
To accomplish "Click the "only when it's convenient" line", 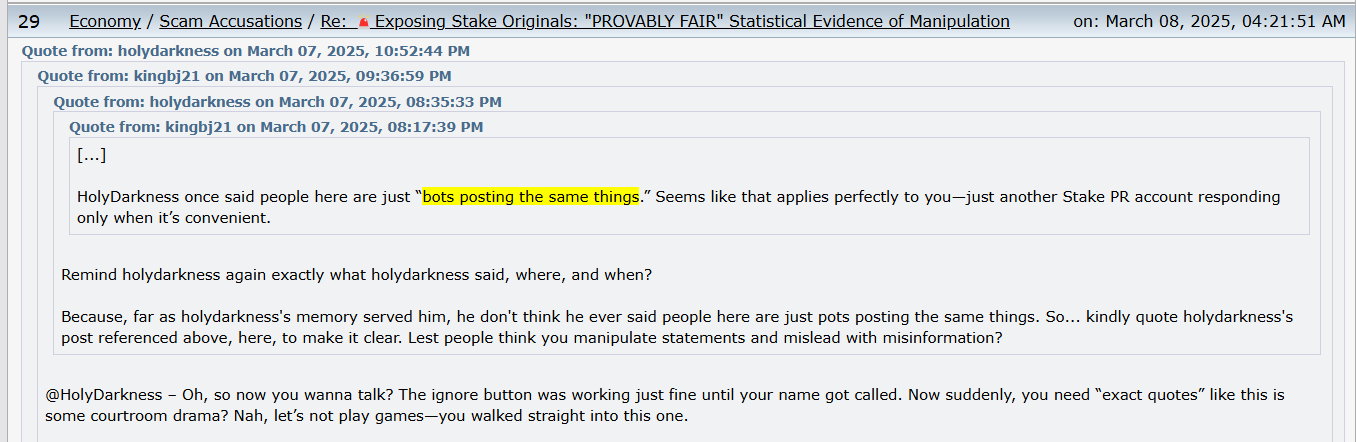I will click(x=174, y=217).
